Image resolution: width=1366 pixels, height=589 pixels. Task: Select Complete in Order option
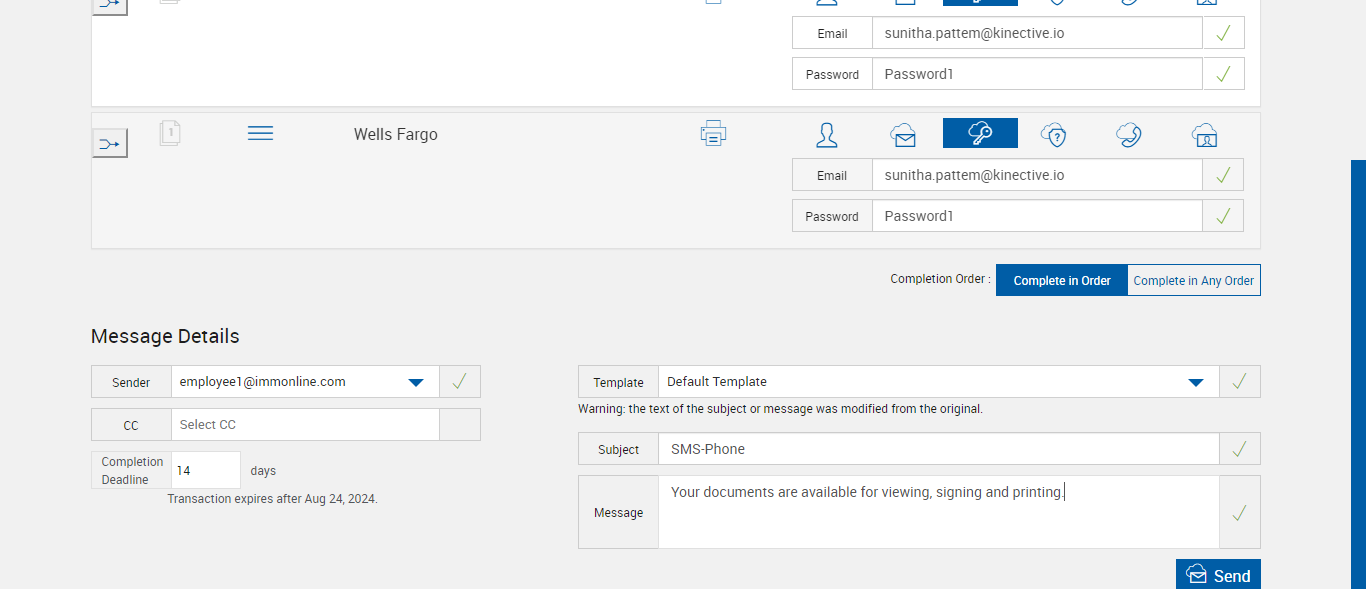tap(1062, 281)
